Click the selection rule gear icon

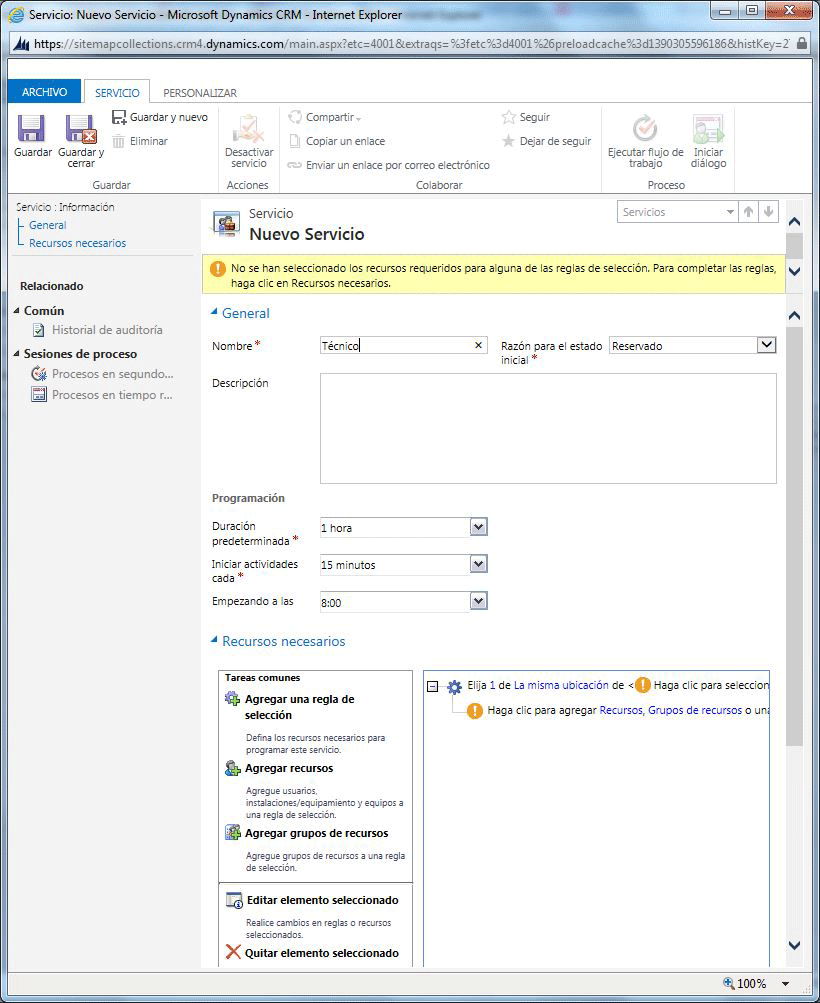454,687
